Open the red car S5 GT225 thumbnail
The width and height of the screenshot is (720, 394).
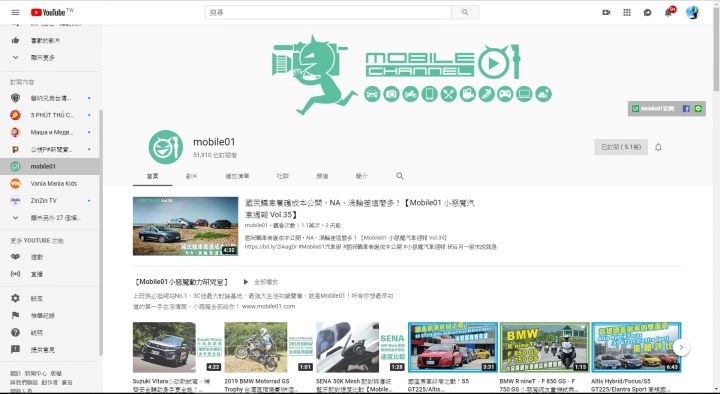tap(453, 347)
